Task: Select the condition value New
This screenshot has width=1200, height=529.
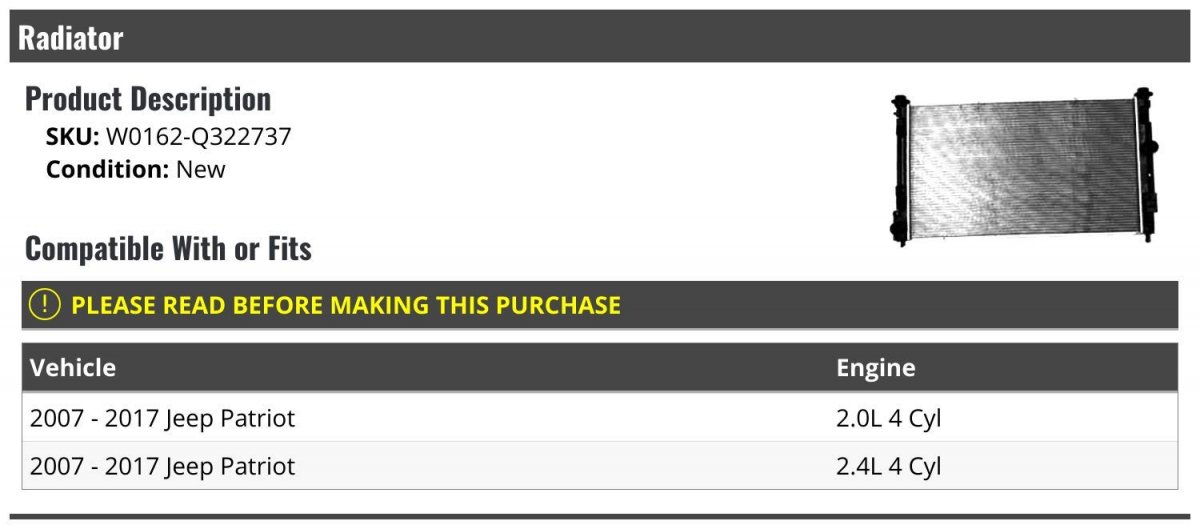Action: 201,169
